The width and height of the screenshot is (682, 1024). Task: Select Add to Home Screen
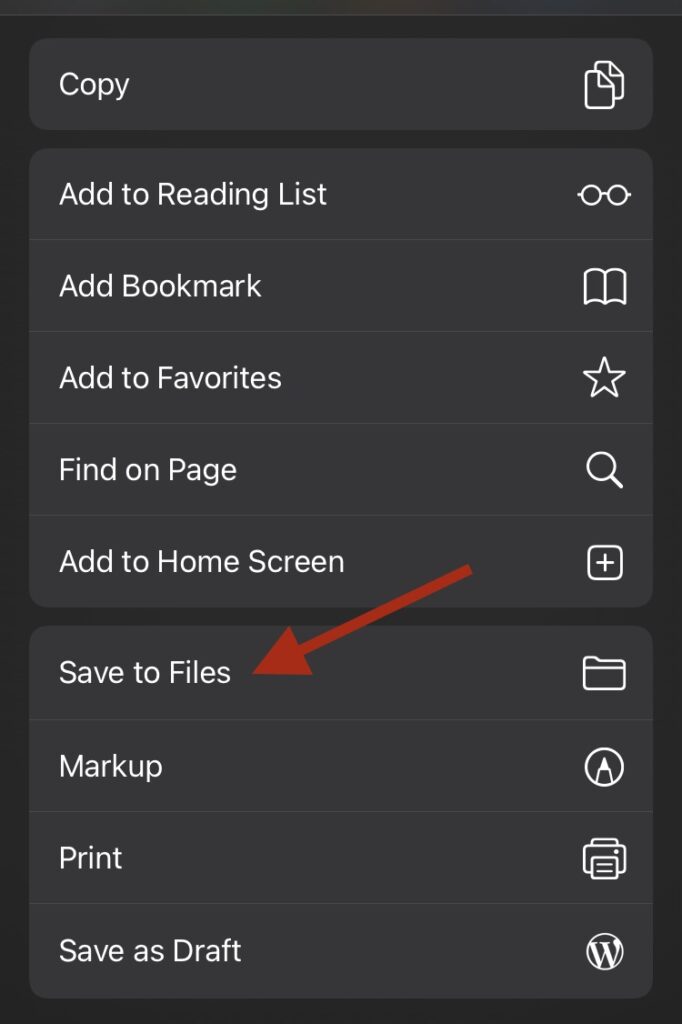[341, 562]
